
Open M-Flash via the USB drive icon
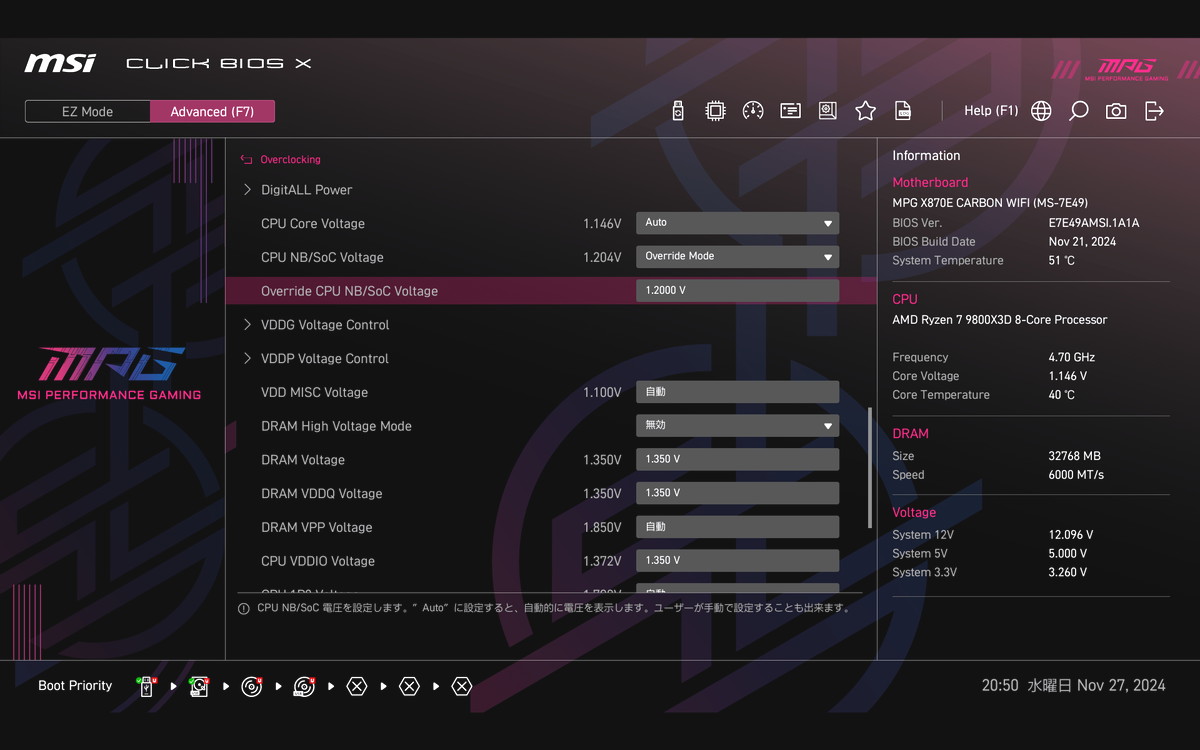pos(678,111)
